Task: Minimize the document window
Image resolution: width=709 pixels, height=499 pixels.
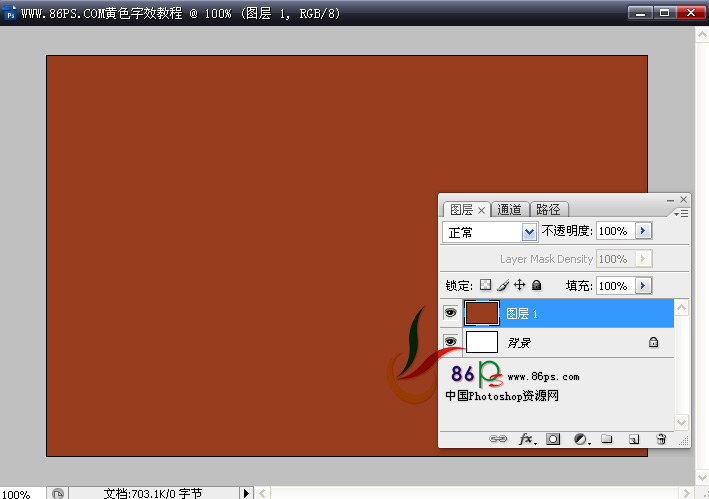Action: tap(640, 13)
